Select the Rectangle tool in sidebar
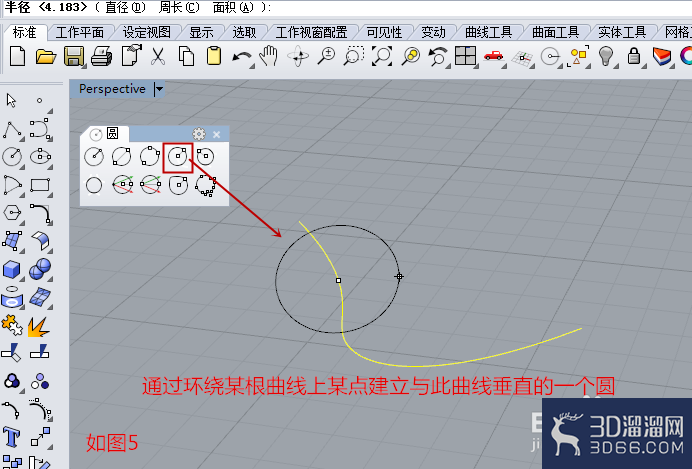 pyautogui.click(x=40, y=185)
